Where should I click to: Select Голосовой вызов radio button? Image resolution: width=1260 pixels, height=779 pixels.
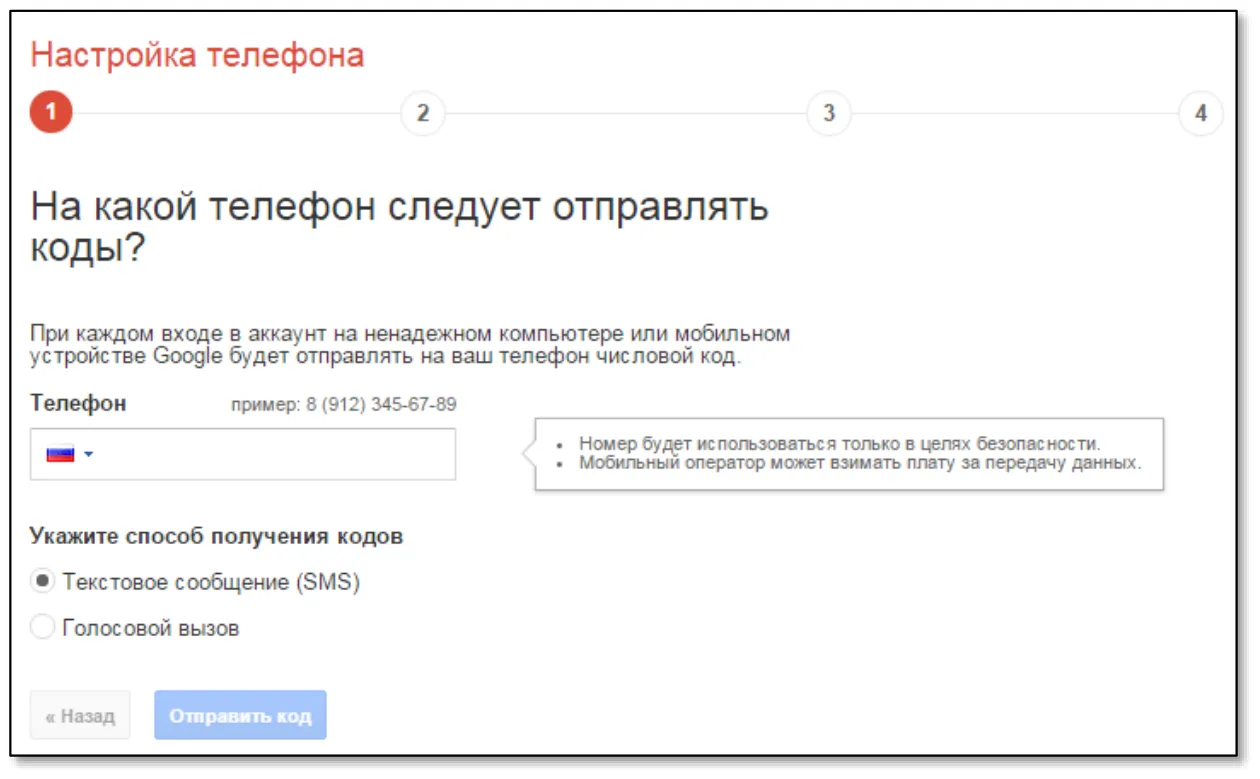coord(42,628)
